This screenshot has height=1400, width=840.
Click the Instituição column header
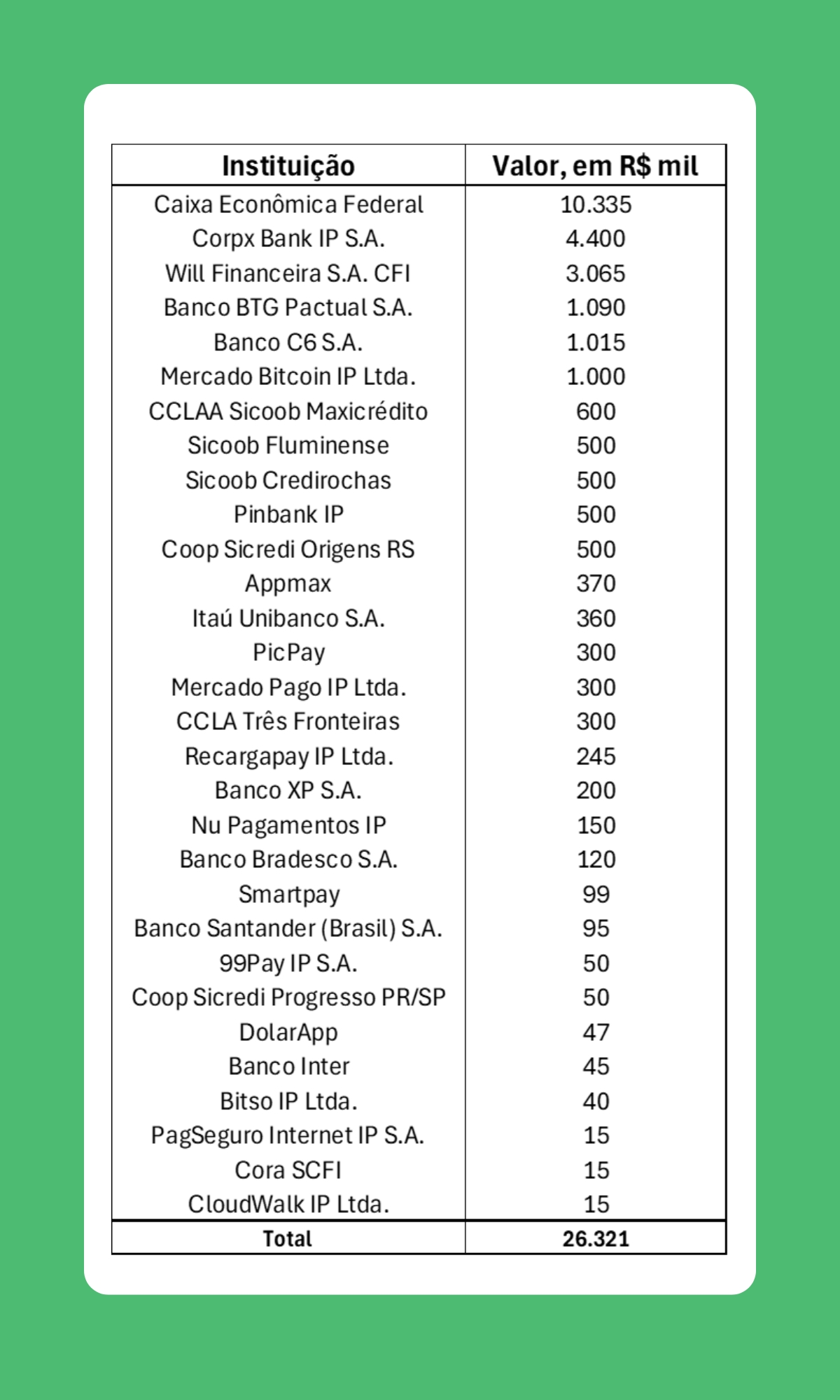[x=288, y=166]
